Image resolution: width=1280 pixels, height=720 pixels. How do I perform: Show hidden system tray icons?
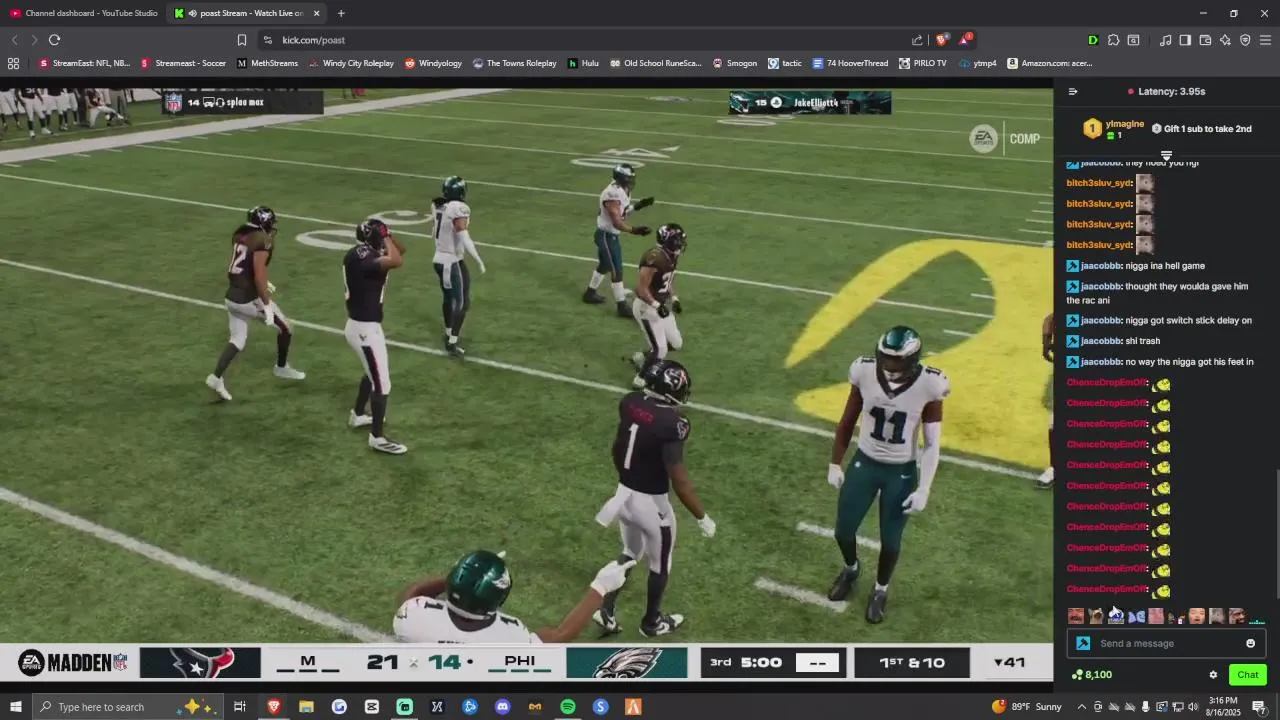1081,707
